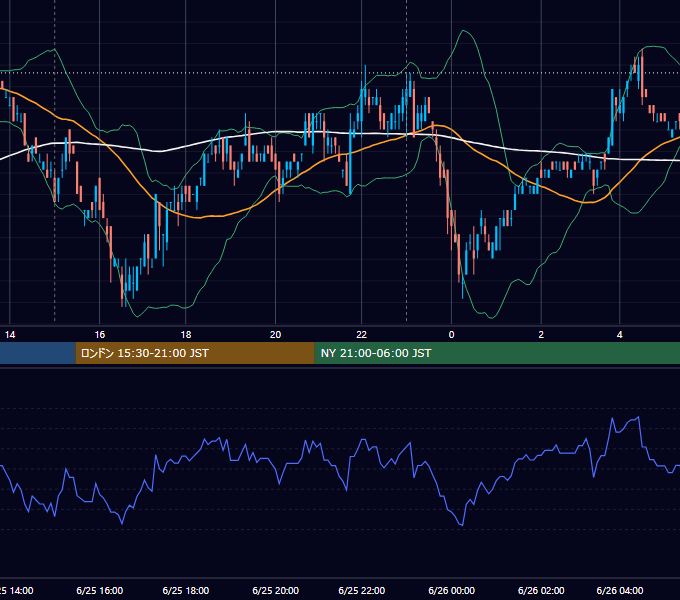The image size is (680, 600).
Task: Select the 20 hour label on price chart
Action: (275, 335)
